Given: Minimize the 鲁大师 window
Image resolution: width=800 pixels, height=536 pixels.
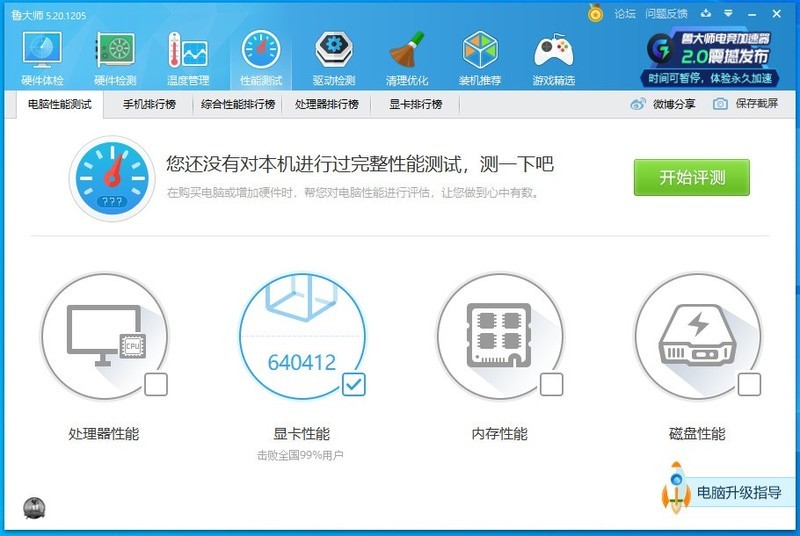Looking at the screenshot, I should [752, 14].
